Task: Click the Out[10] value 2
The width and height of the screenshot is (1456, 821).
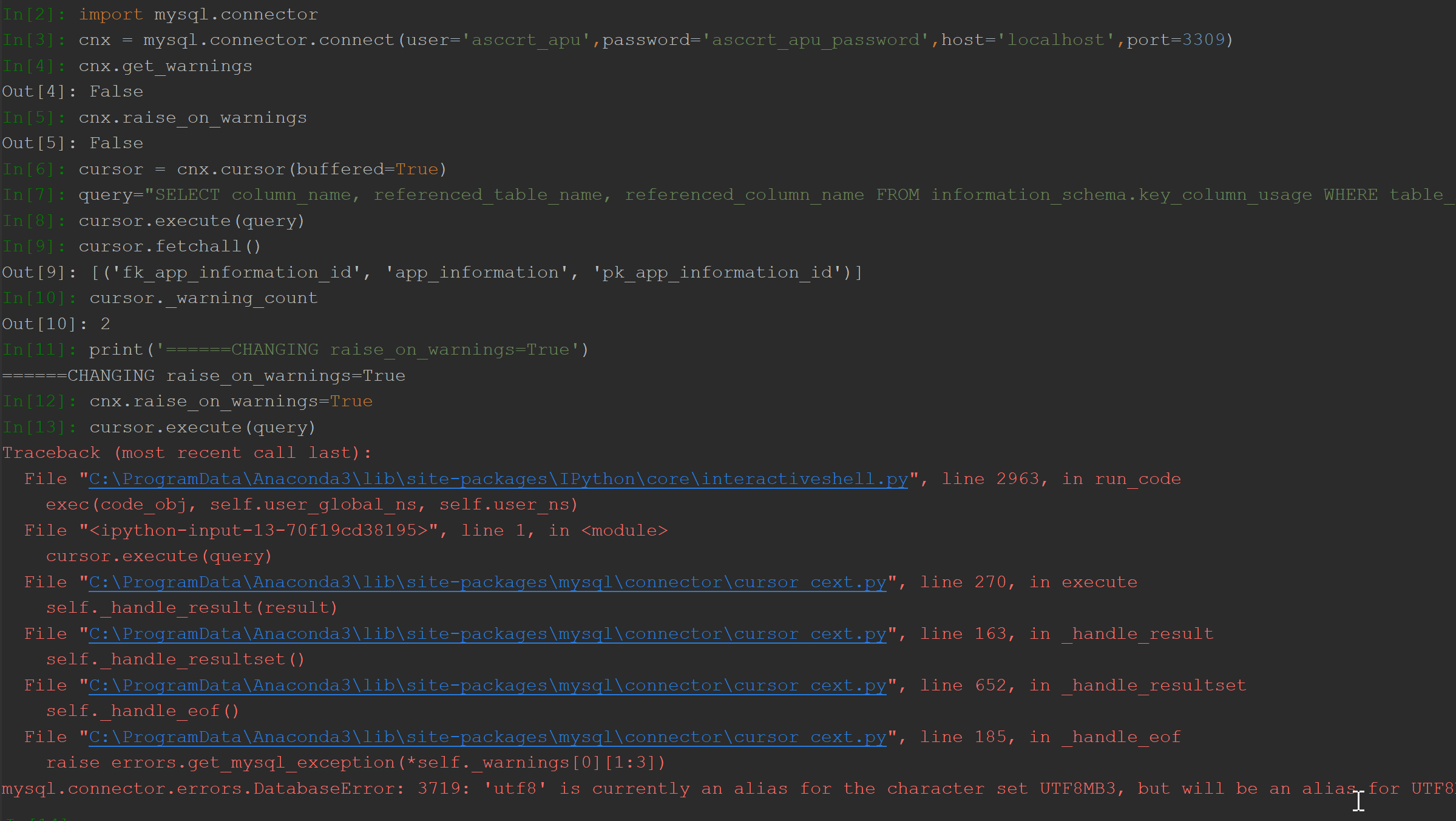Action: [105, 324]
